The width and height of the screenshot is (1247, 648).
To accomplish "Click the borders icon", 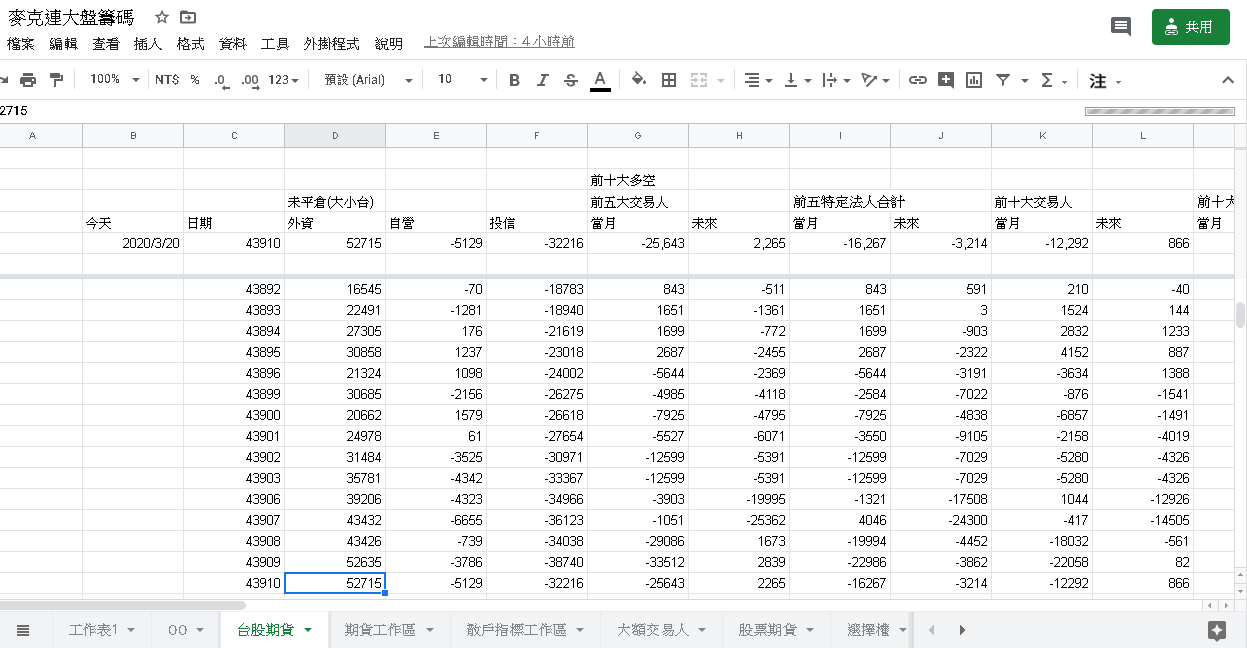I will [669, 80].
